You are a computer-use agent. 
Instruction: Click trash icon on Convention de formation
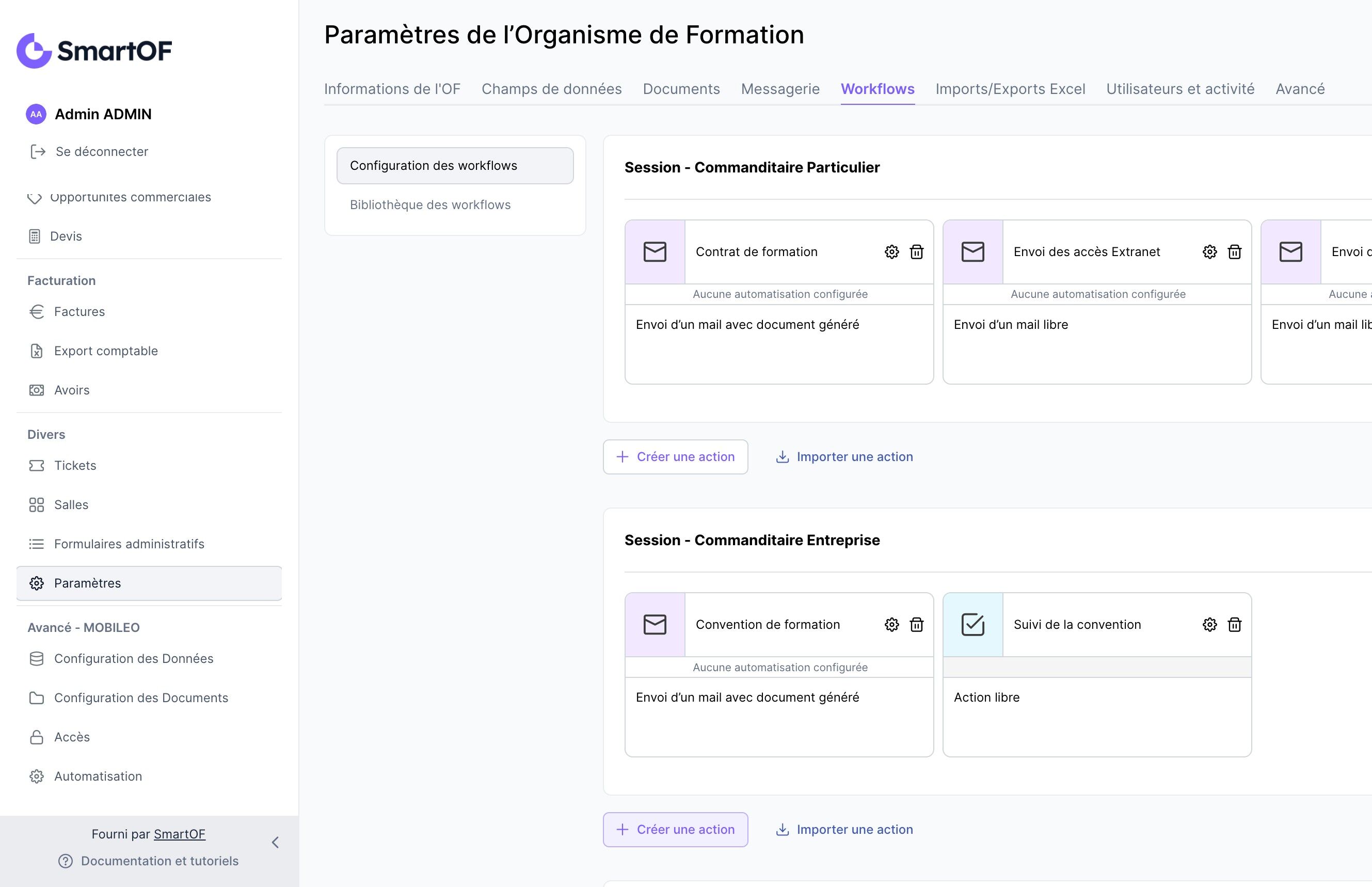coord(916,624)
